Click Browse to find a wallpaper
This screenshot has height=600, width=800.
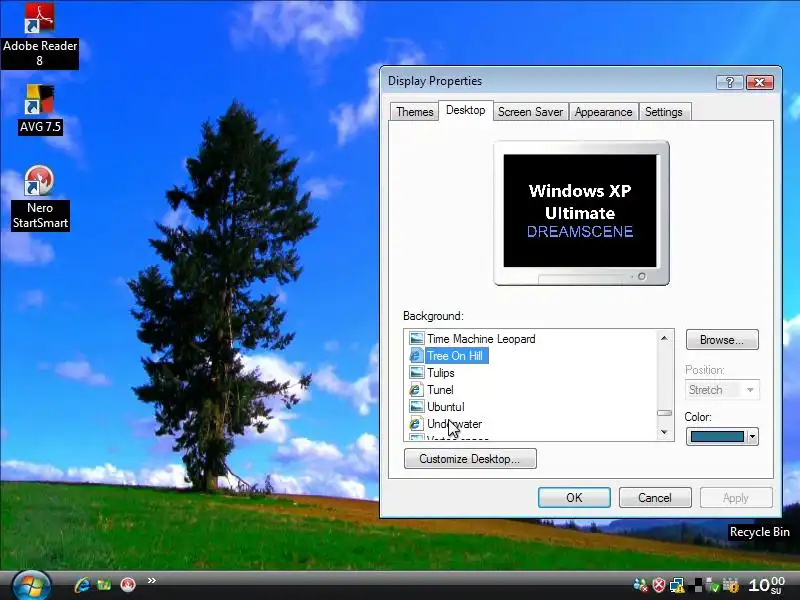click(x=722, y=340)
